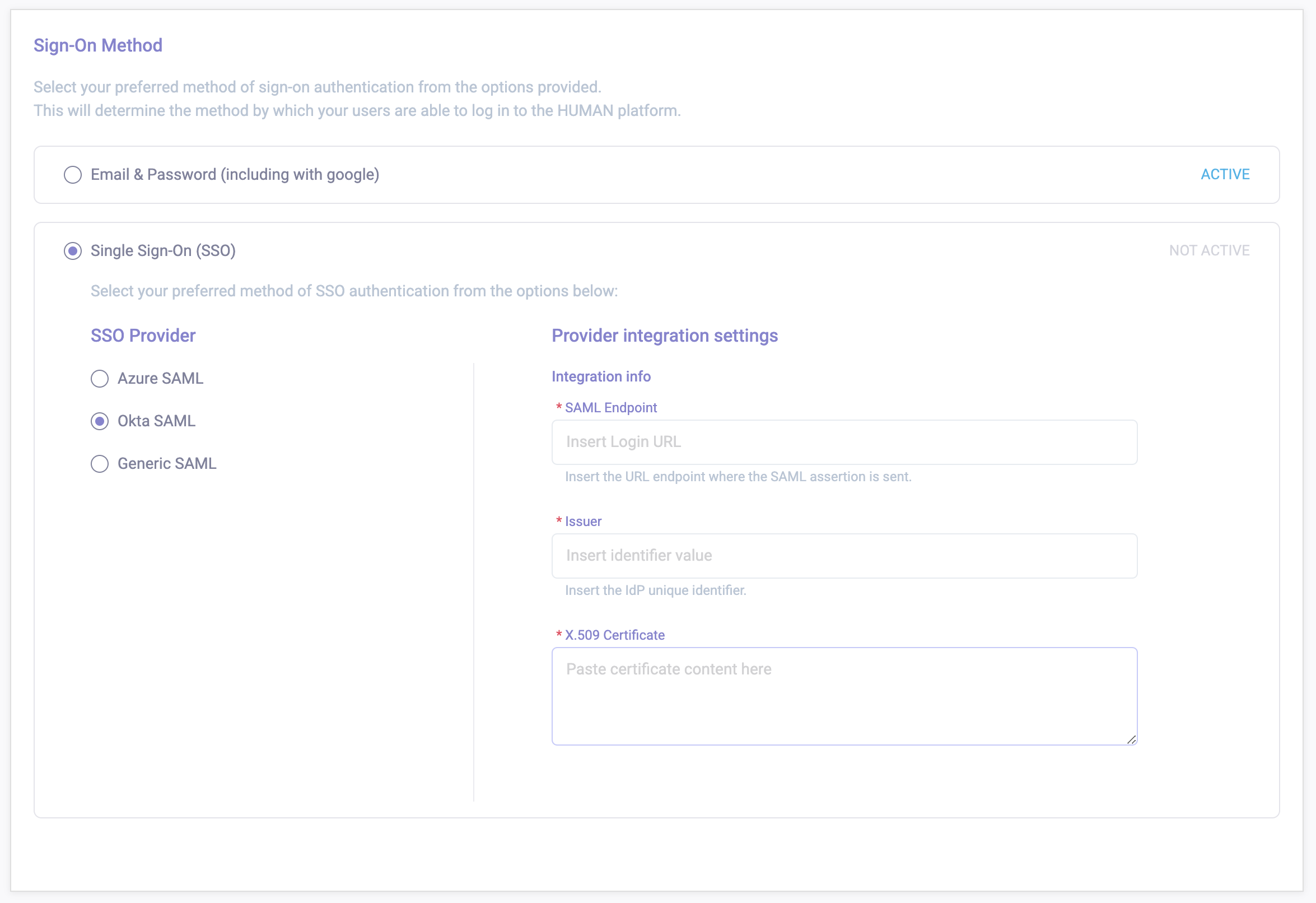This screenshot has height=903, width=1316.
Task: Click the Provider integration settings heading
Action: tap(664, 336)
